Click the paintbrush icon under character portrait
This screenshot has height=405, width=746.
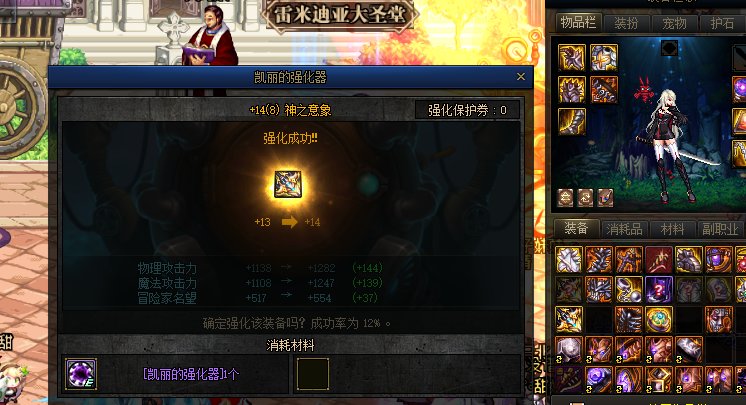[x=605, y=198]
